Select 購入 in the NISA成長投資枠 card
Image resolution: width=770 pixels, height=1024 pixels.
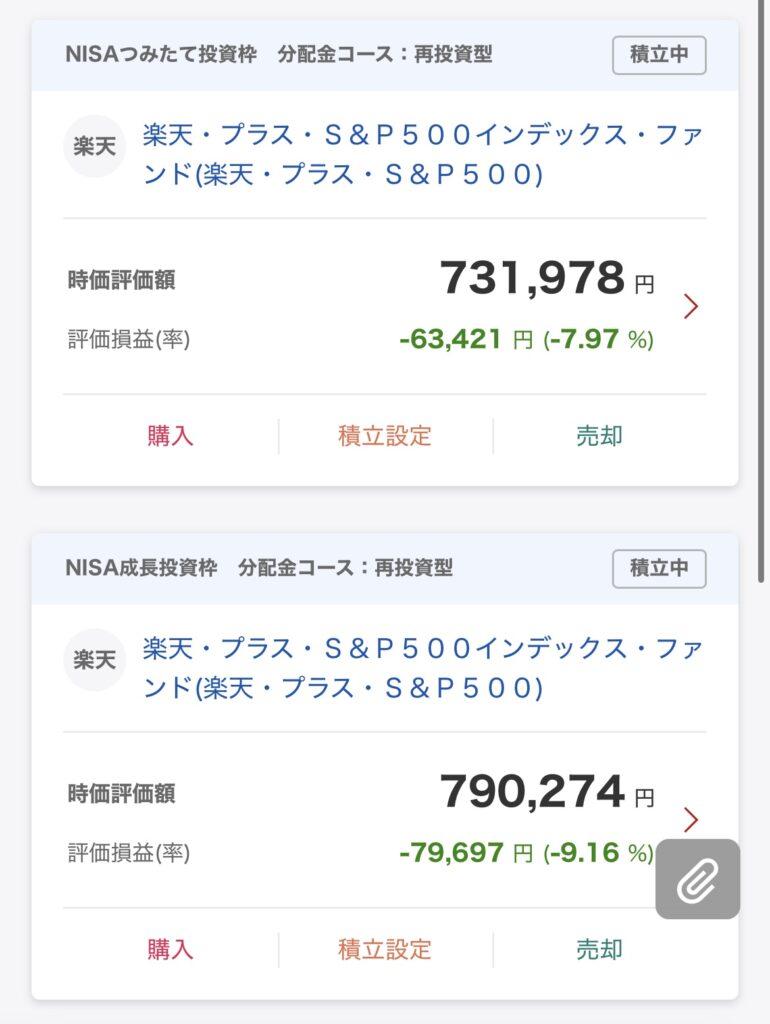170,949
